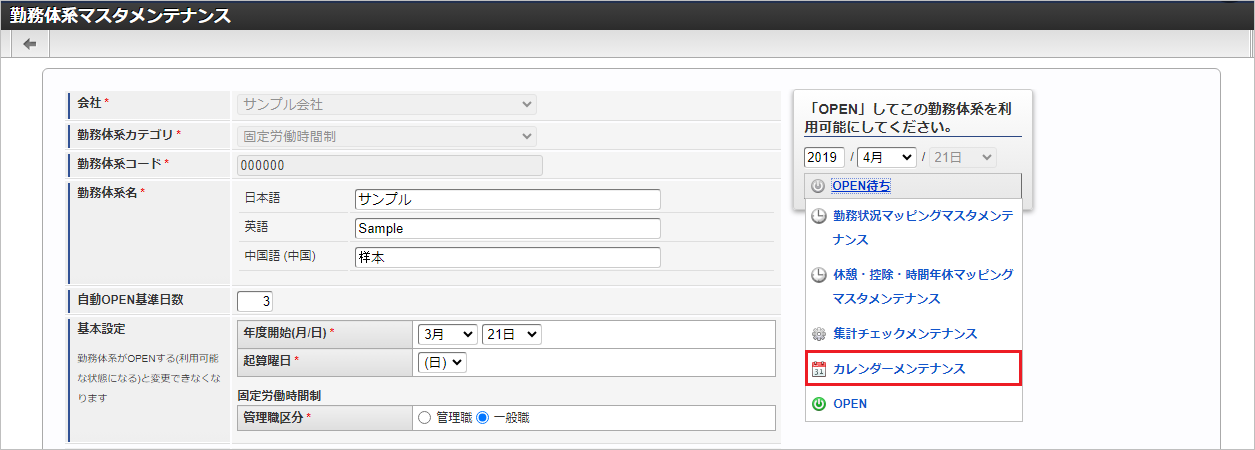Click green power icon beside OPEN
1255x450 pixels.
coord(818,404)
